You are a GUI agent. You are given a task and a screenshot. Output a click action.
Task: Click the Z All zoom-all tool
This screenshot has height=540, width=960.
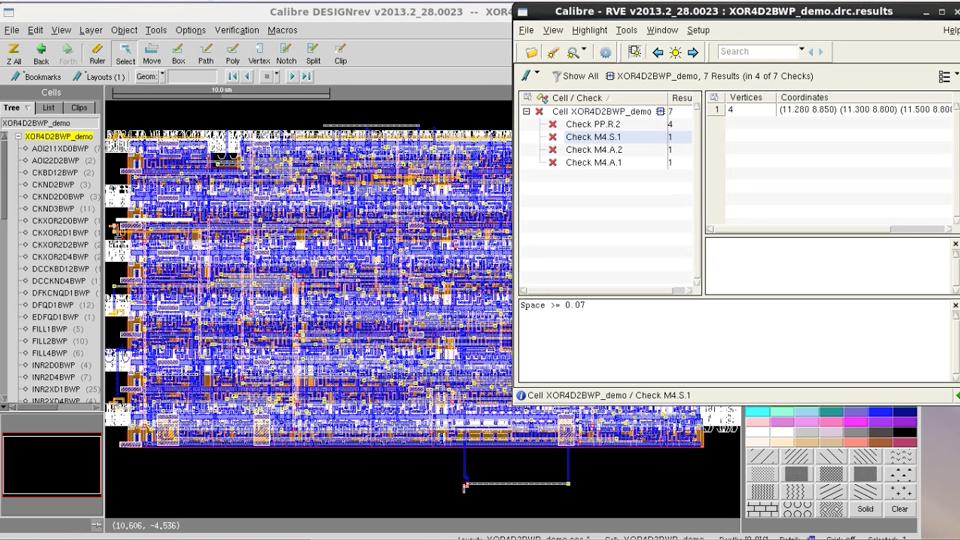(13, 54)
